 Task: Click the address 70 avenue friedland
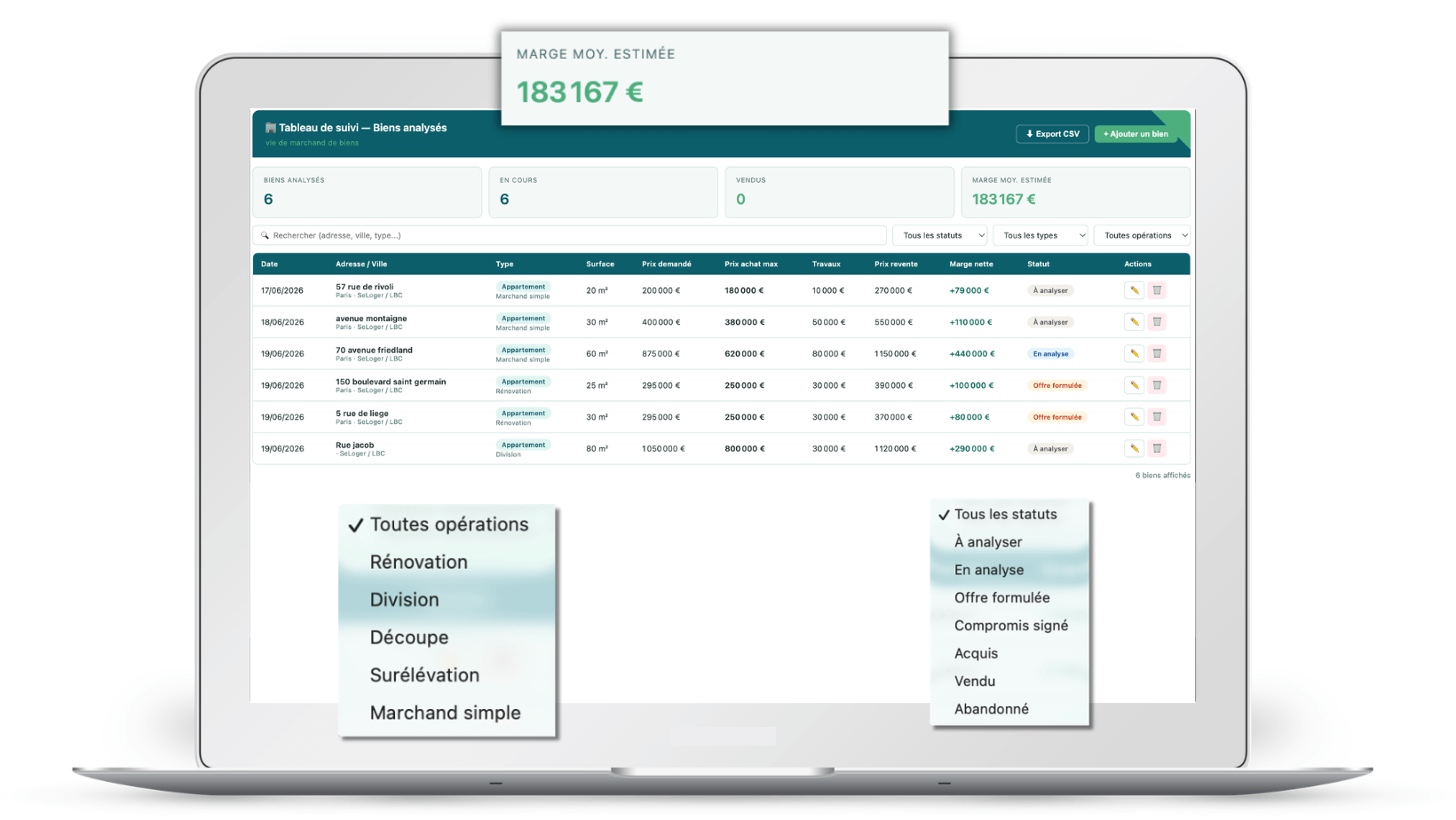(x=374, y=350)
